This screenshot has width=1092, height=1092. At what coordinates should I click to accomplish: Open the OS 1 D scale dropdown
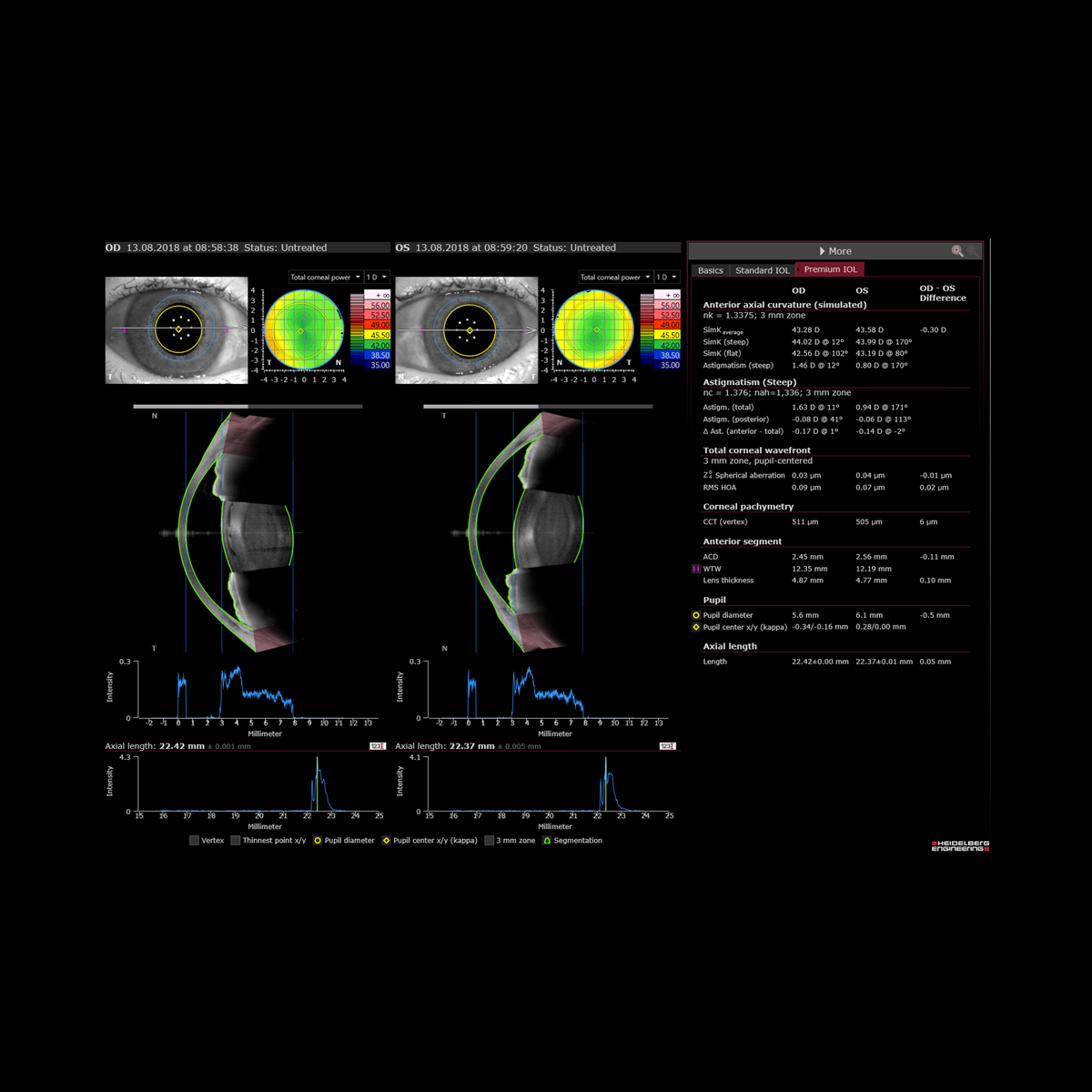click(x=667, y=277)
